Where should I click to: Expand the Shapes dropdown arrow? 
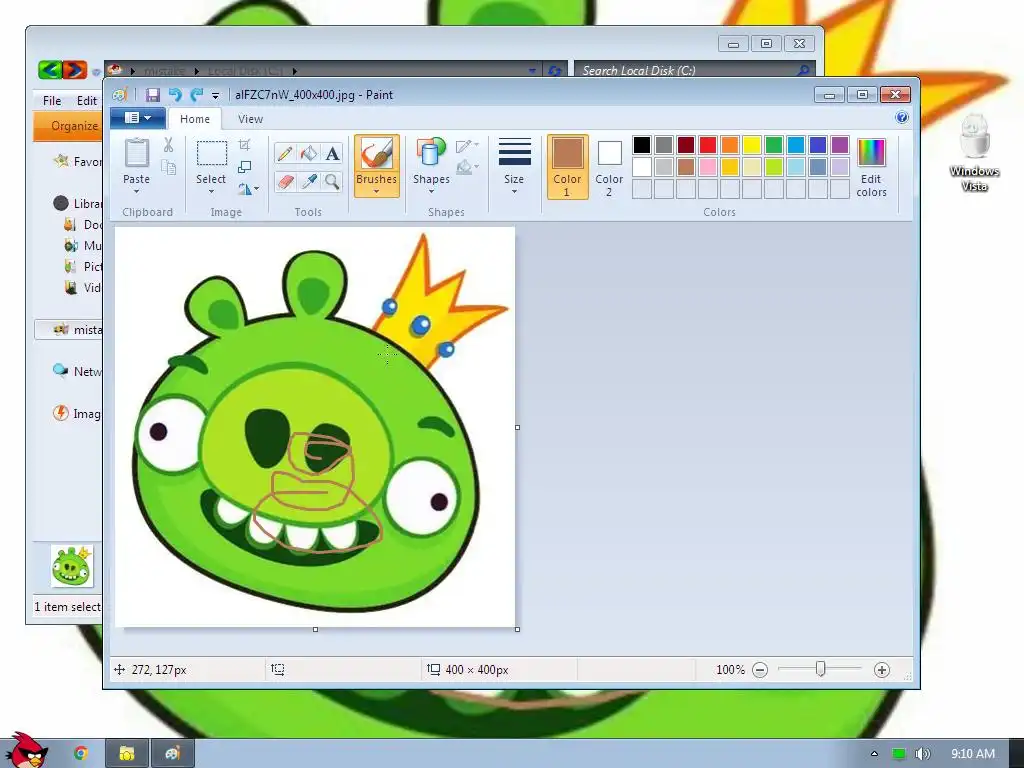[x=431, y=192]
